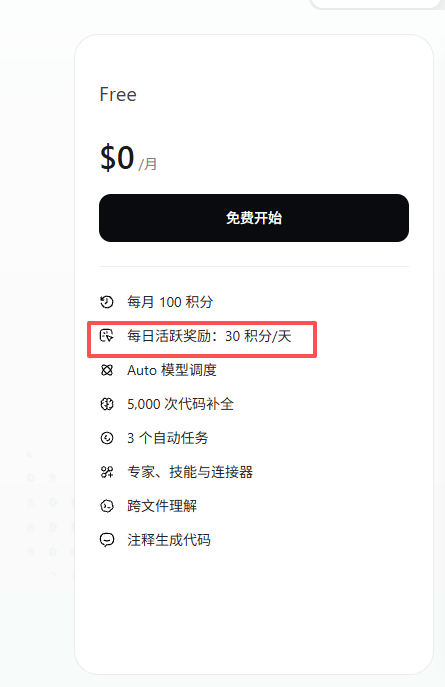Viewport: 445px width, 687px height.
Task: Click the terminal icon beside 跨文件理解
Action: [x=106, y=506]
